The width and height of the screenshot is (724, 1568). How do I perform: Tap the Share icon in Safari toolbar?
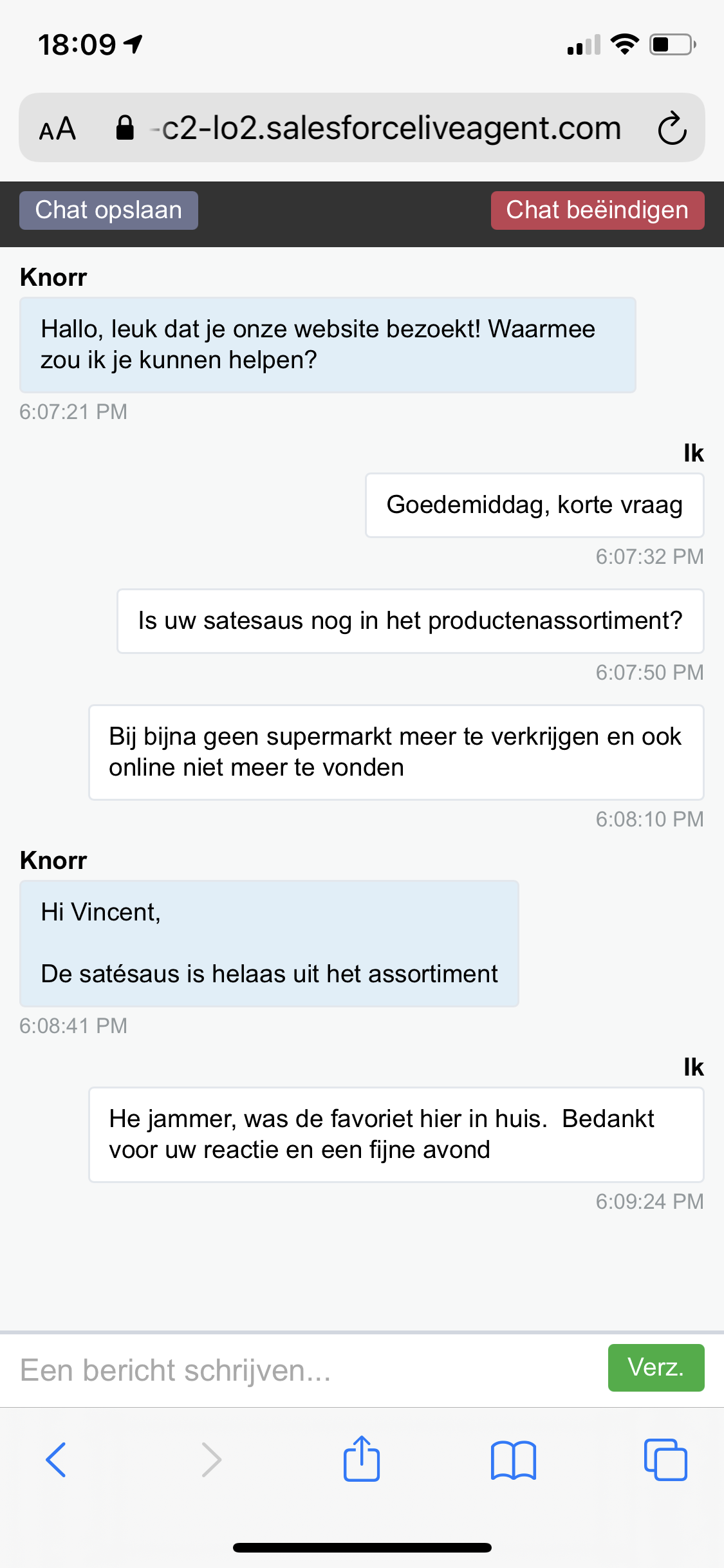362,1460
